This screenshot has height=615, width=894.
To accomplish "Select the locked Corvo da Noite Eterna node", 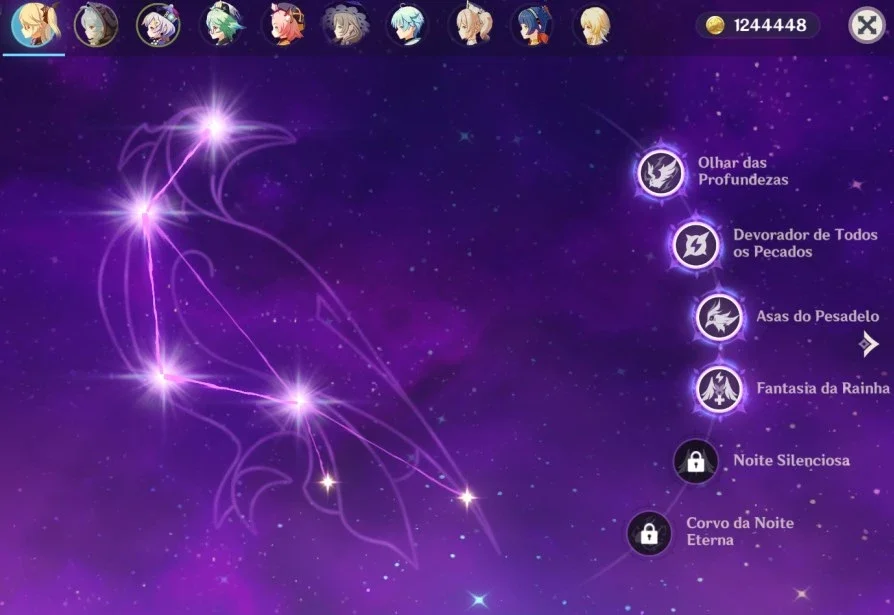I will 649,533.
